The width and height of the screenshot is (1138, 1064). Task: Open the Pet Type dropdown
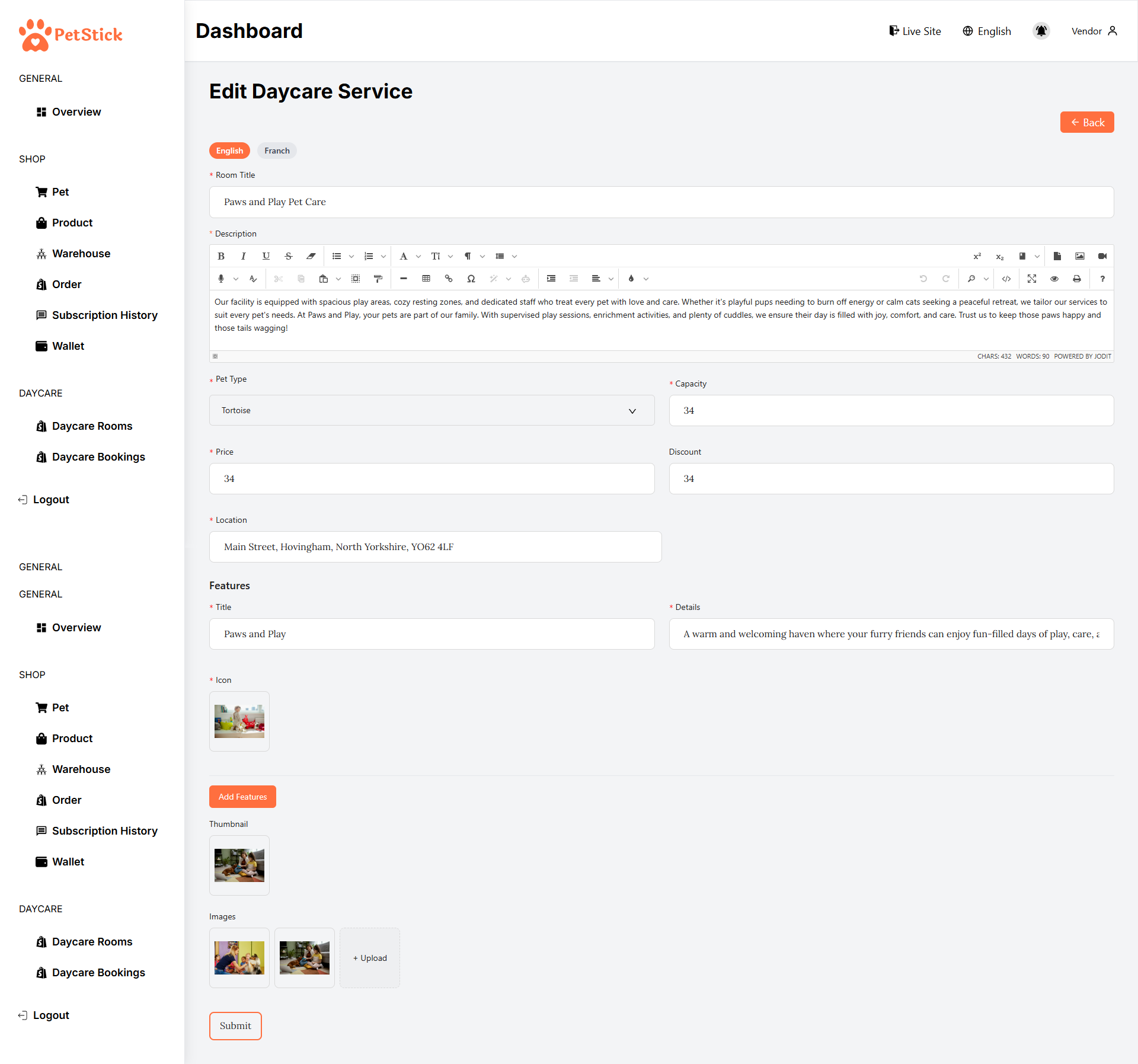click(431, 410)
